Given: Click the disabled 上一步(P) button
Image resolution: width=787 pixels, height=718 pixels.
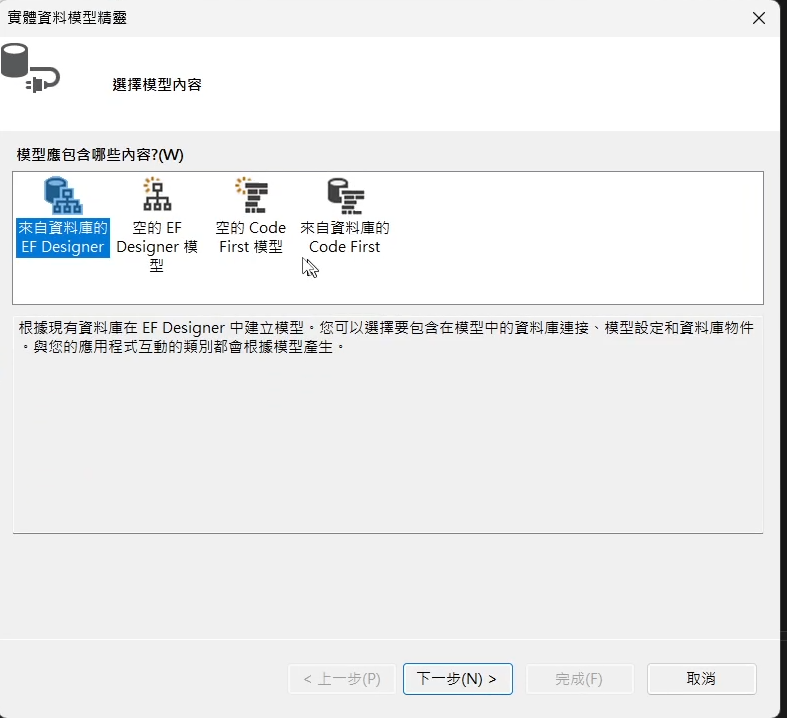Looking at the screenshot, I should point(342,679).
